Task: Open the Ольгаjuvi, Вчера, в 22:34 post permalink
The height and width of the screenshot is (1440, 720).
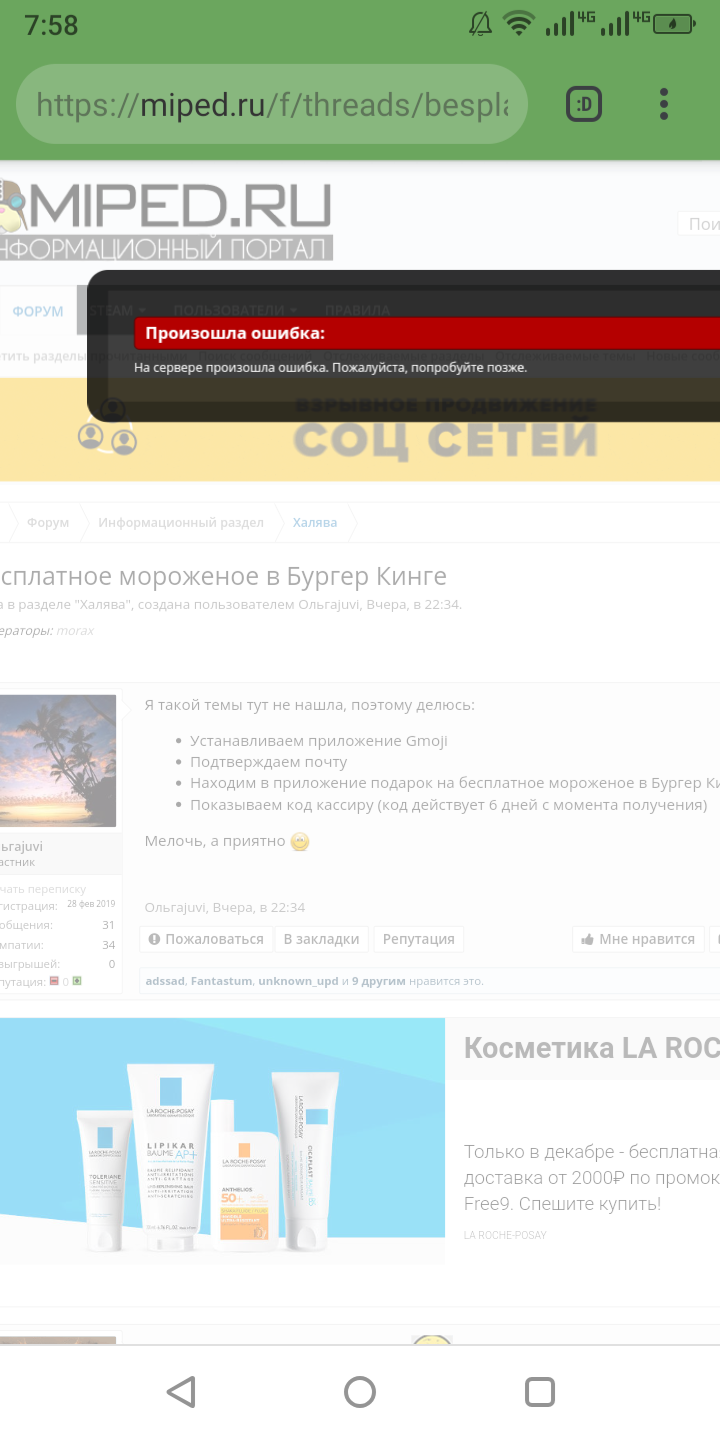Action: [225, 908]
